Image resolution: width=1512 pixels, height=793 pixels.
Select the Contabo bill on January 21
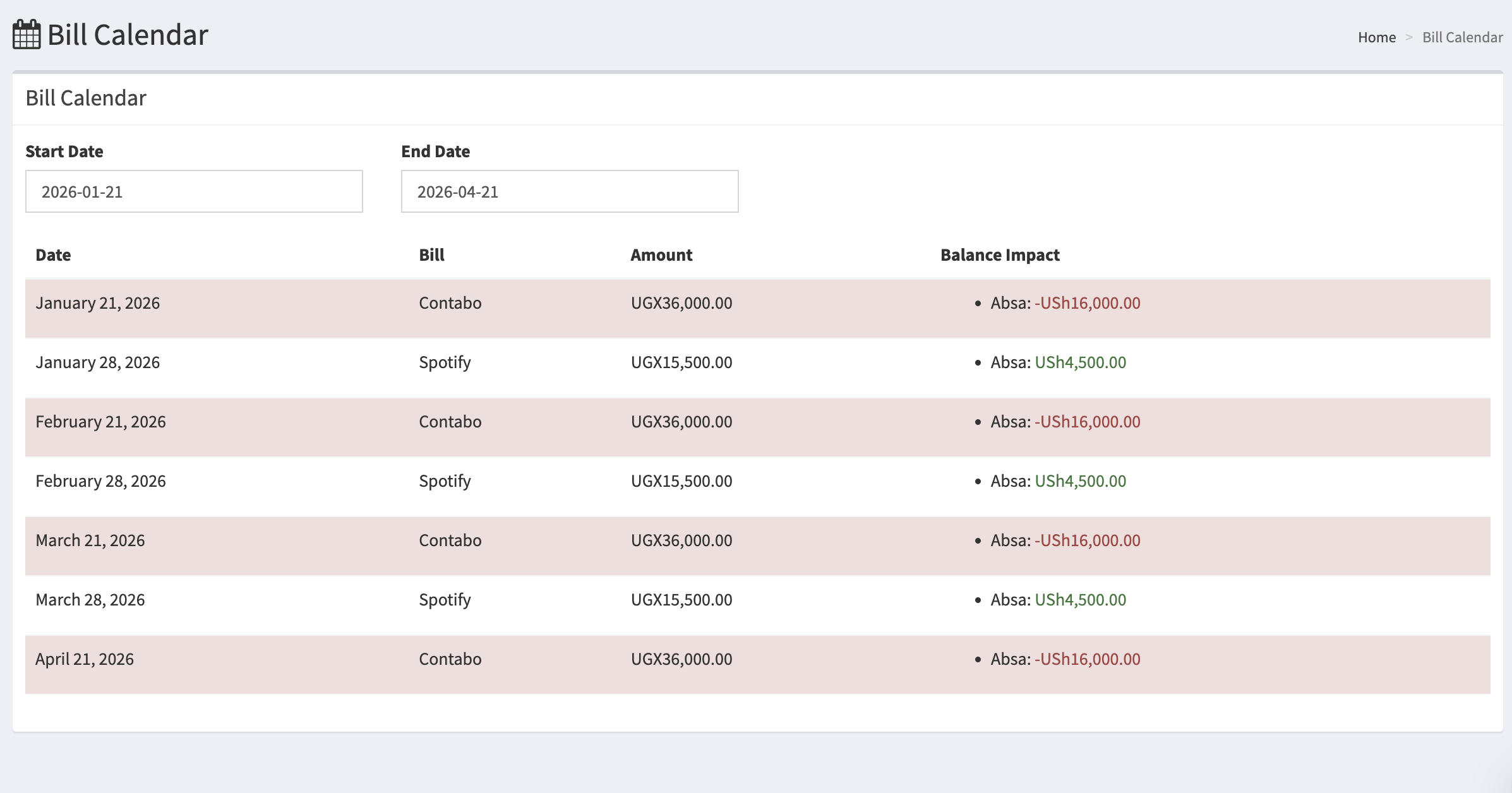click(450, 303)
